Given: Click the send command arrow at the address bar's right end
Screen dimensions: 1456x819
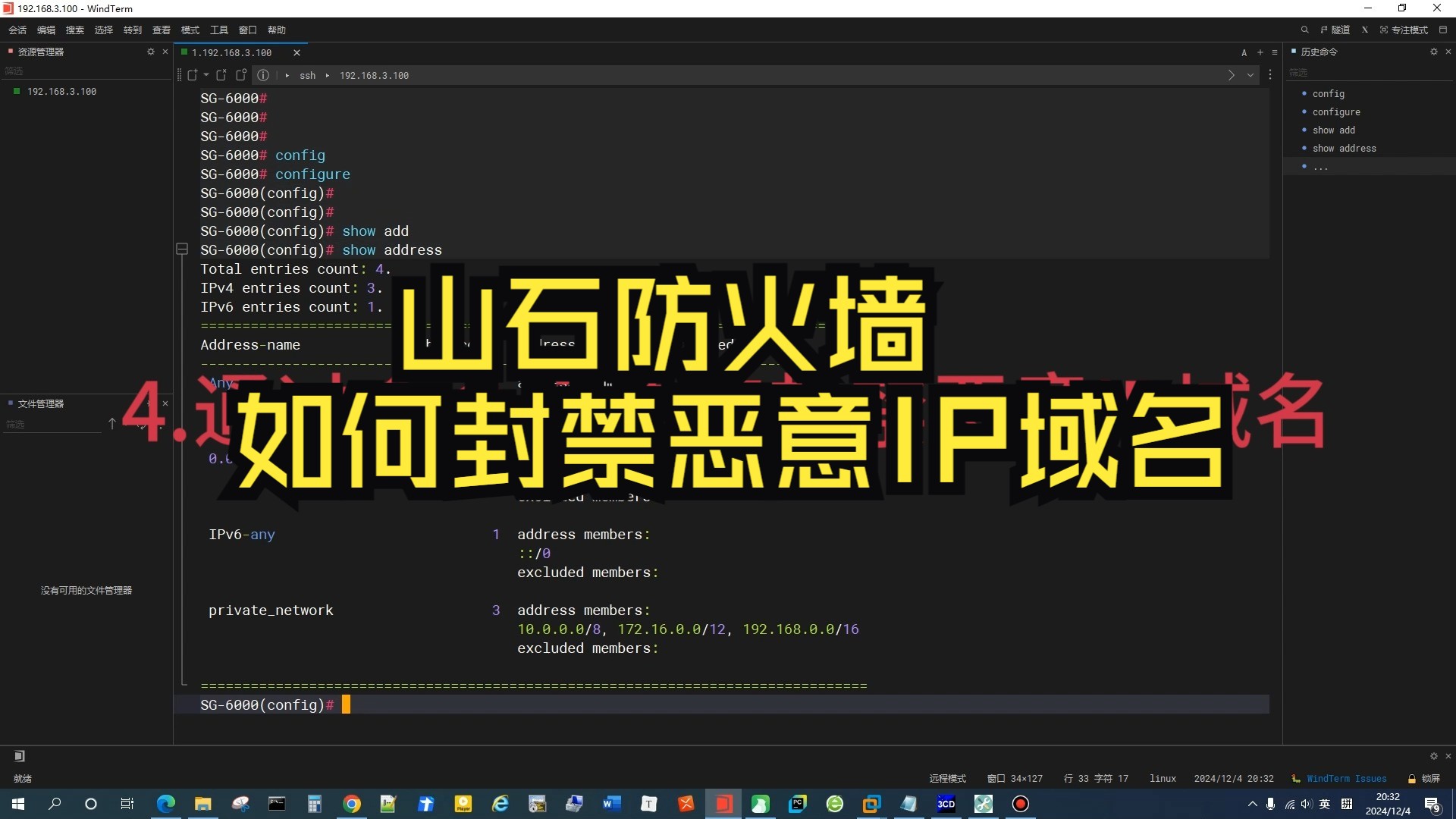Looking at the screenshot, I should point(1231,75).
